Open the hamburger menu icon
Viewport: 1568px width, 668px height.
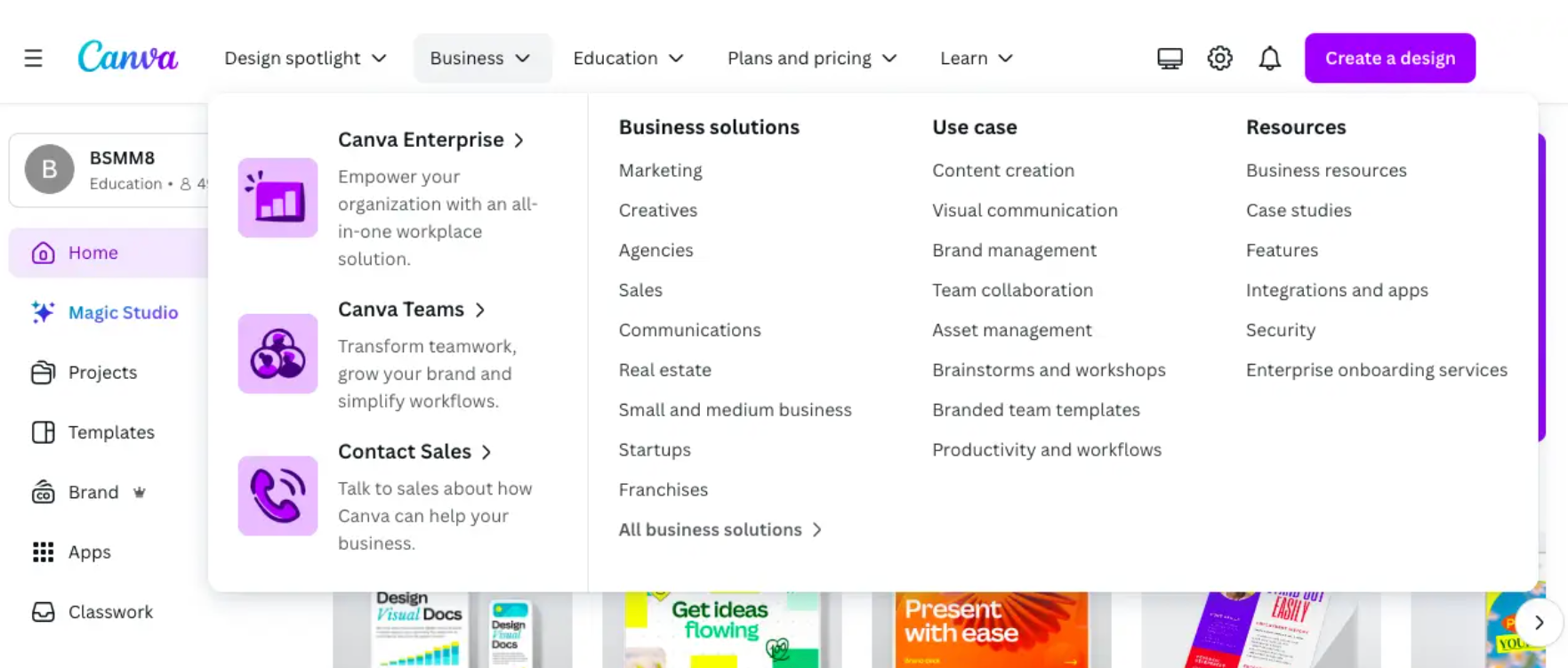[33, 58]
